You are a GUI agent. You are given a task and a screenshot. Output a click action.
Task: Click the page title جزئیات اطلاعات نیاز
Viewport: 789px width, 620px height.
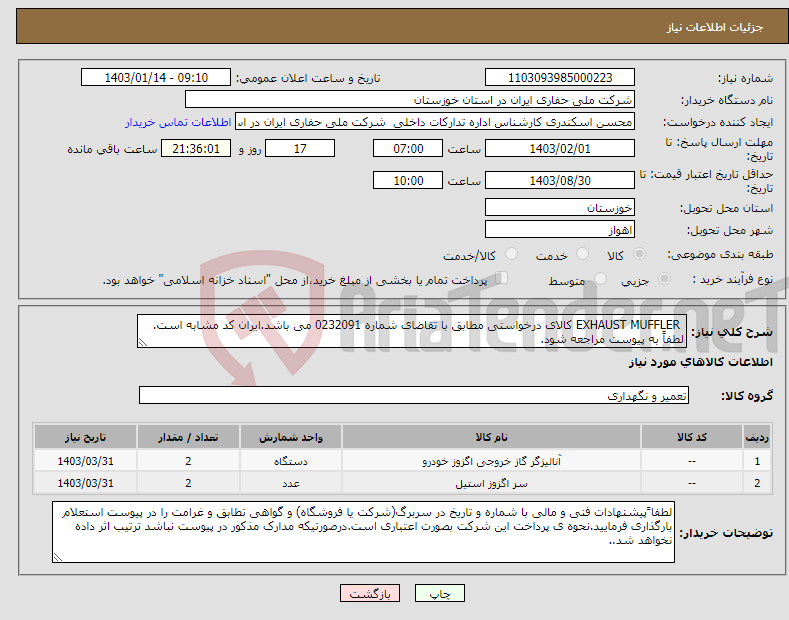pos(715,27)
